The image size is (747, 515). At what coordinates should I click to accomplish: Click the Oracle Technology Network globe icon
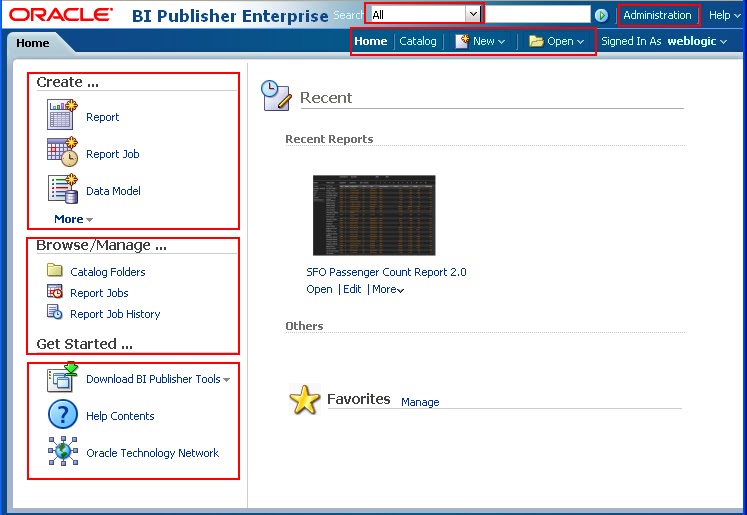point(62,451)
